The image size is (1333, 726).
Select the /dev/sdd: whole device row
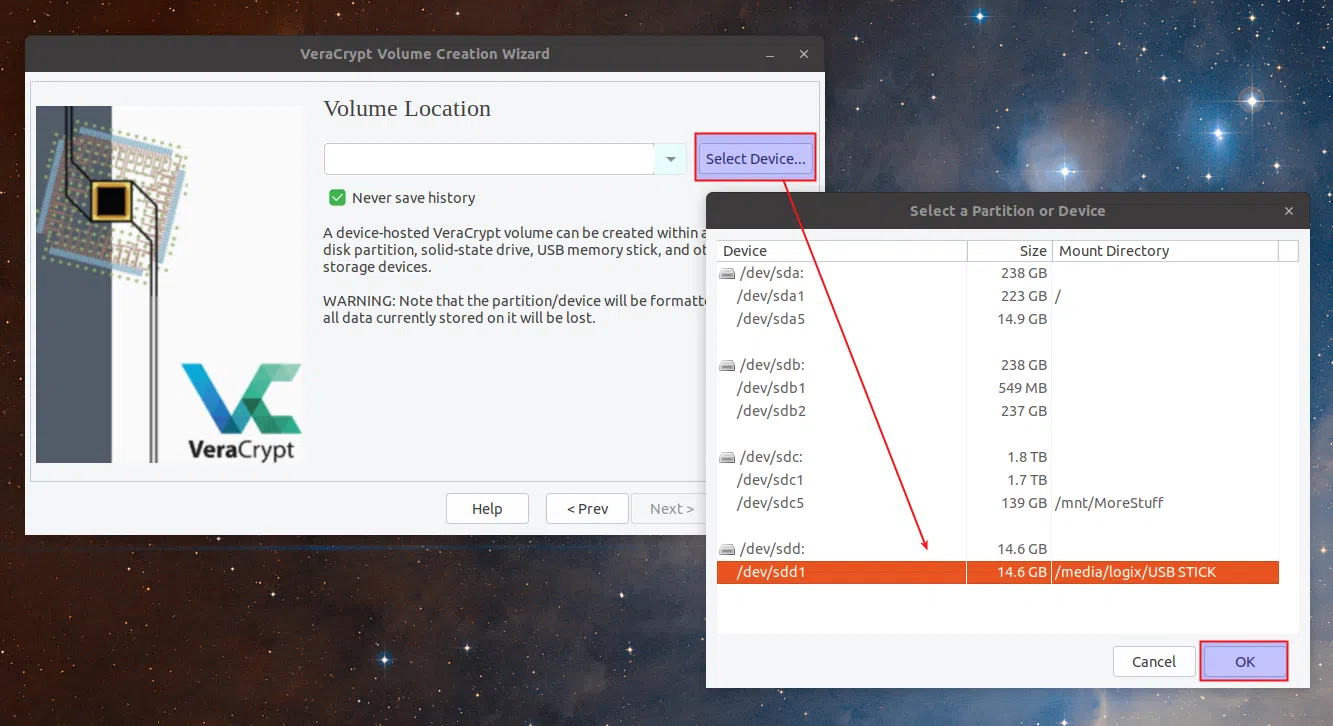pyautogui.click(x=998, y=549)
